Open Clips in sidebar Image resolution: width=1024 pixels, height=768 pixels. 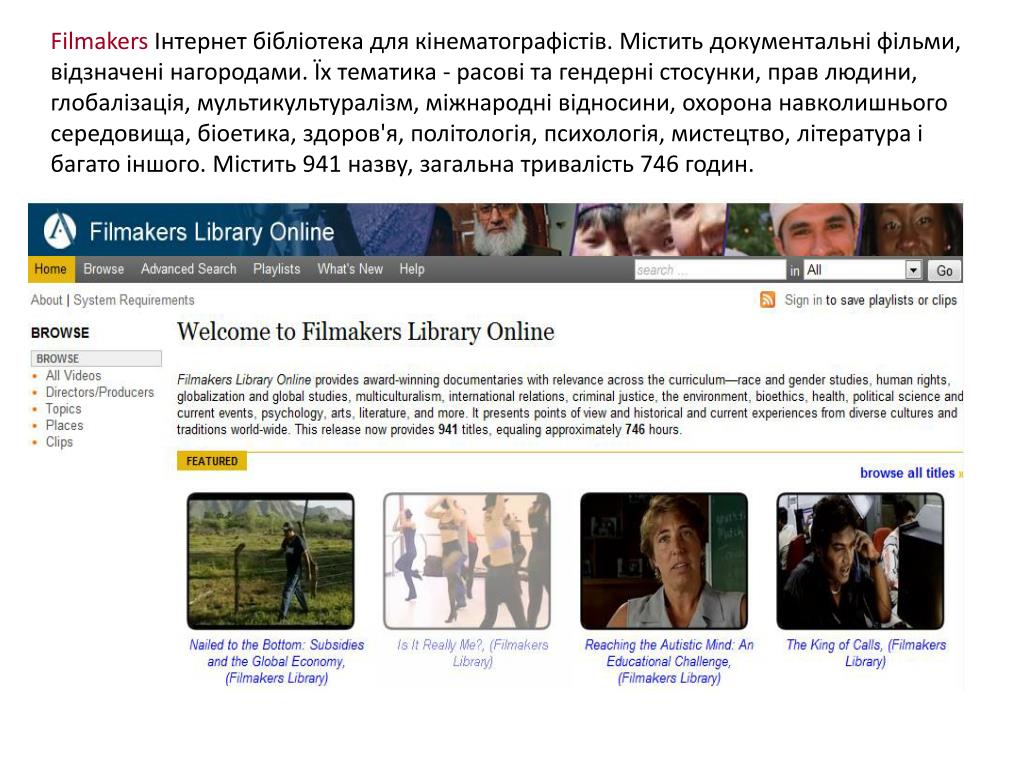(x=59, y=442)
